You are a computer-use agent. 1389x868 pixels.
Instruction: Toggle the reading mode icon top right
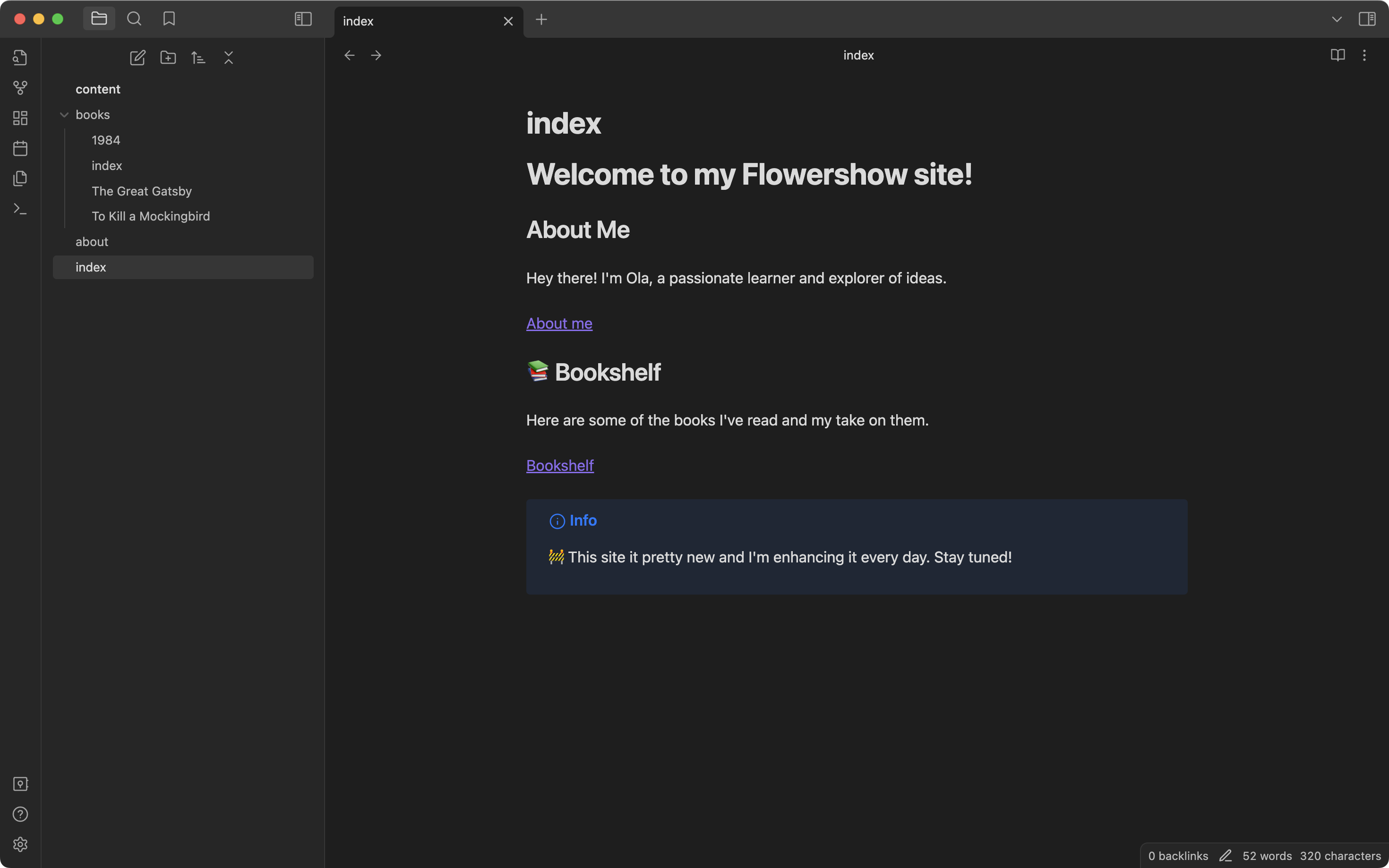click(x=1337, y=55)
